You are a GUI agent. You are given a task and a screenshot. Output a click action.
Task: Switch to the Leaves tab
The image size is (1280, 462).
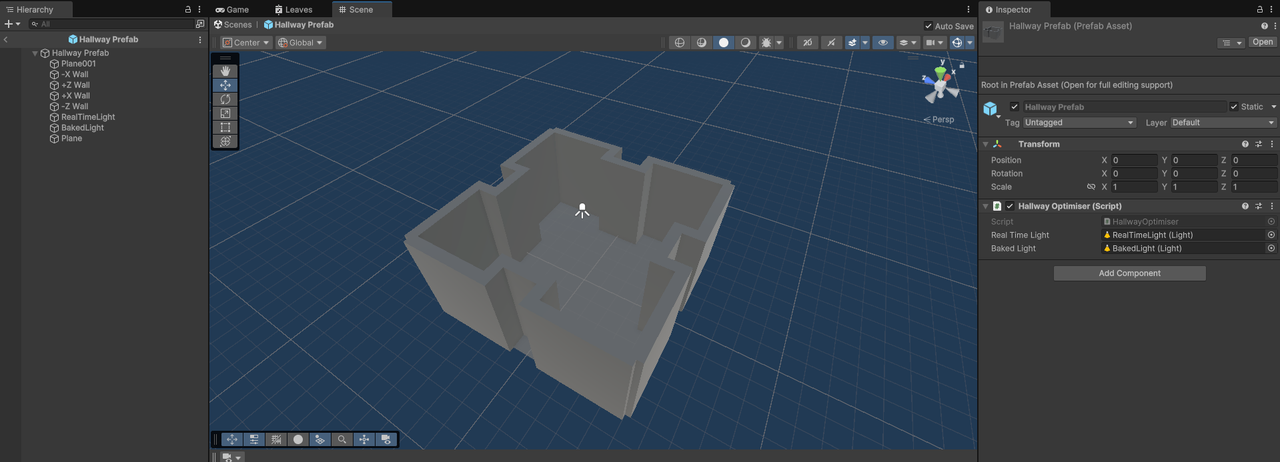(x=293, y=9)
